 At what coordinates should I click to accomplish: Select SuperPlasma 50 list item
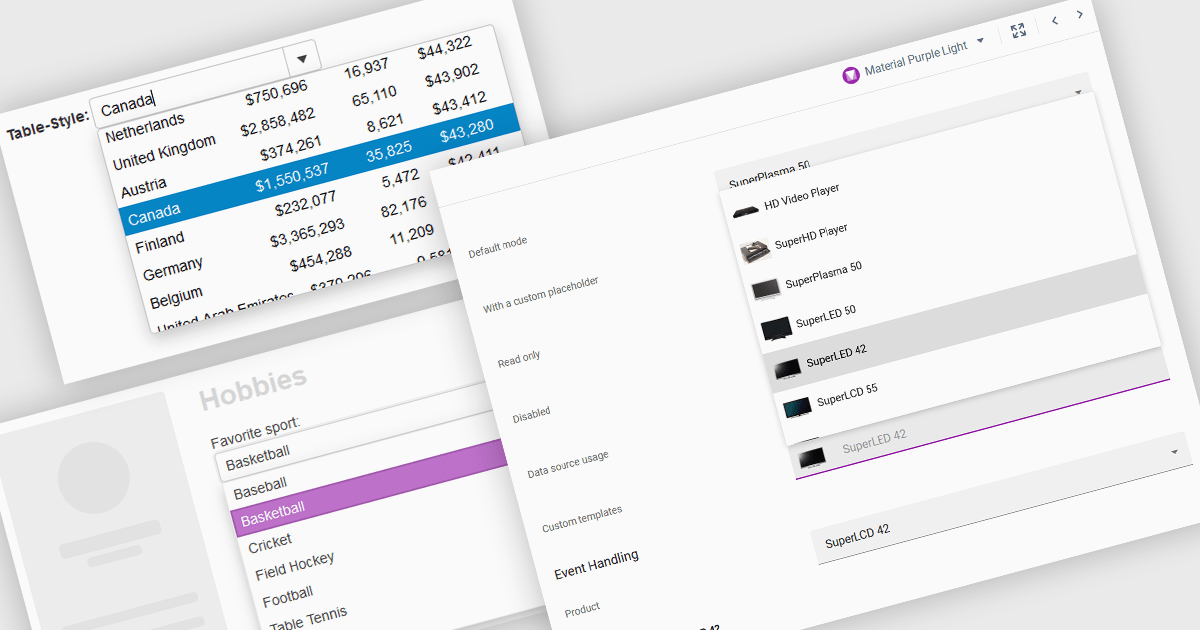click(x=823, y=275)
